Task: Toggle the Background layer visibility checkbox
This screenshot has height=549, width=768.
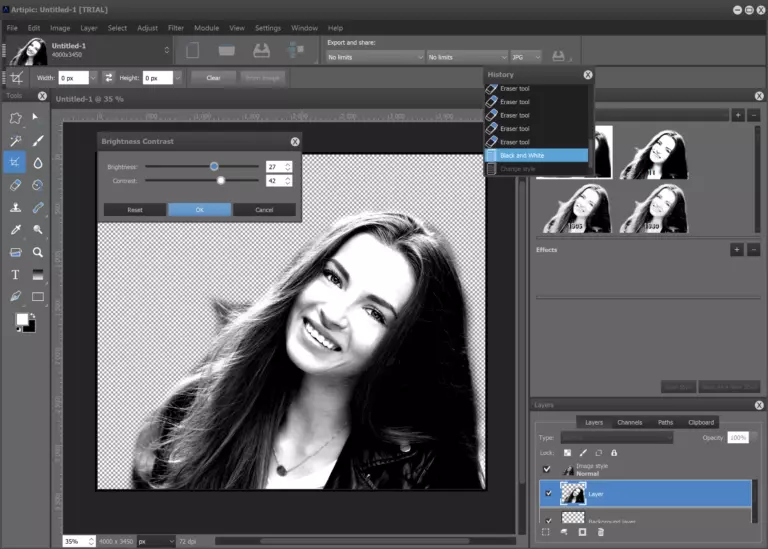Action: pos(546,520)
